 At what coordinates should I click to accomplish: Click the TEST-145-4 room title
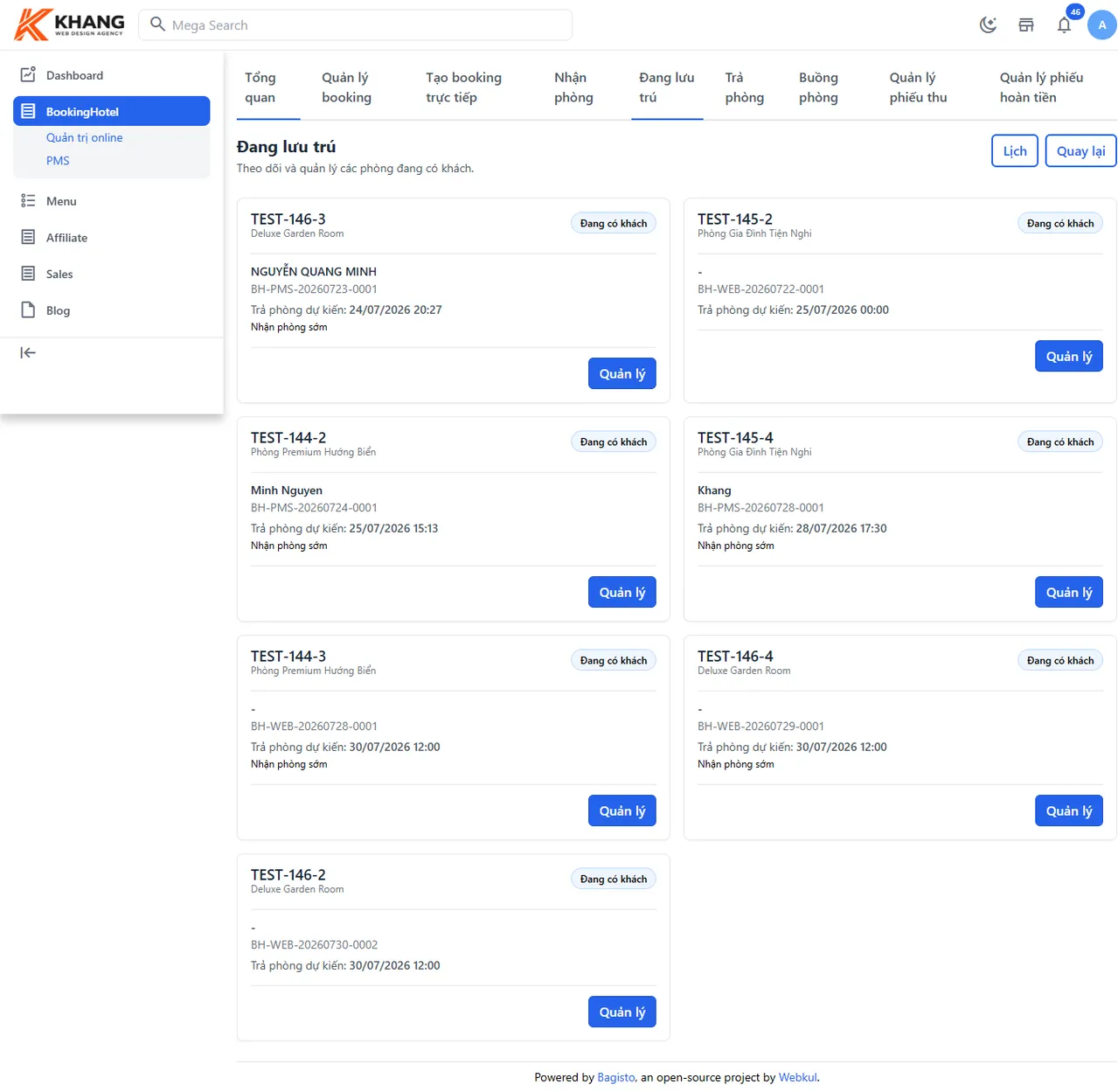pyautogui.click(x=735, y=437)
